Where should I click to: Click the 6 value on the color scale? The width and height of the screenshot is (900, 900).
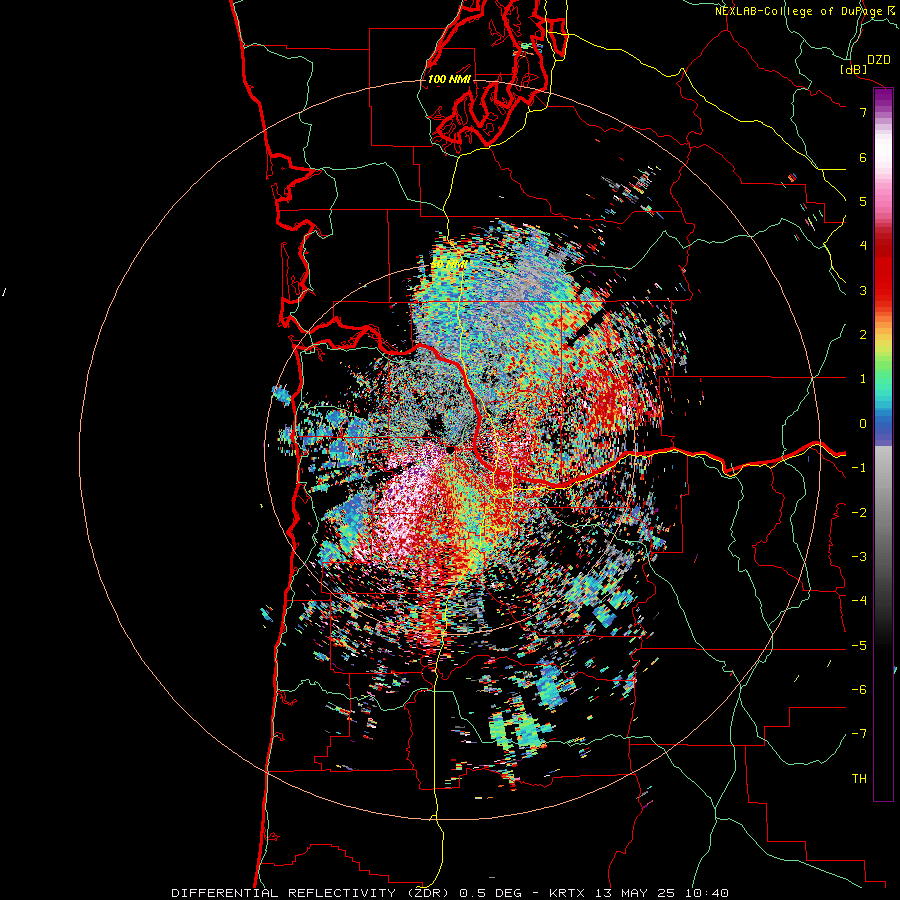[863, 157]
